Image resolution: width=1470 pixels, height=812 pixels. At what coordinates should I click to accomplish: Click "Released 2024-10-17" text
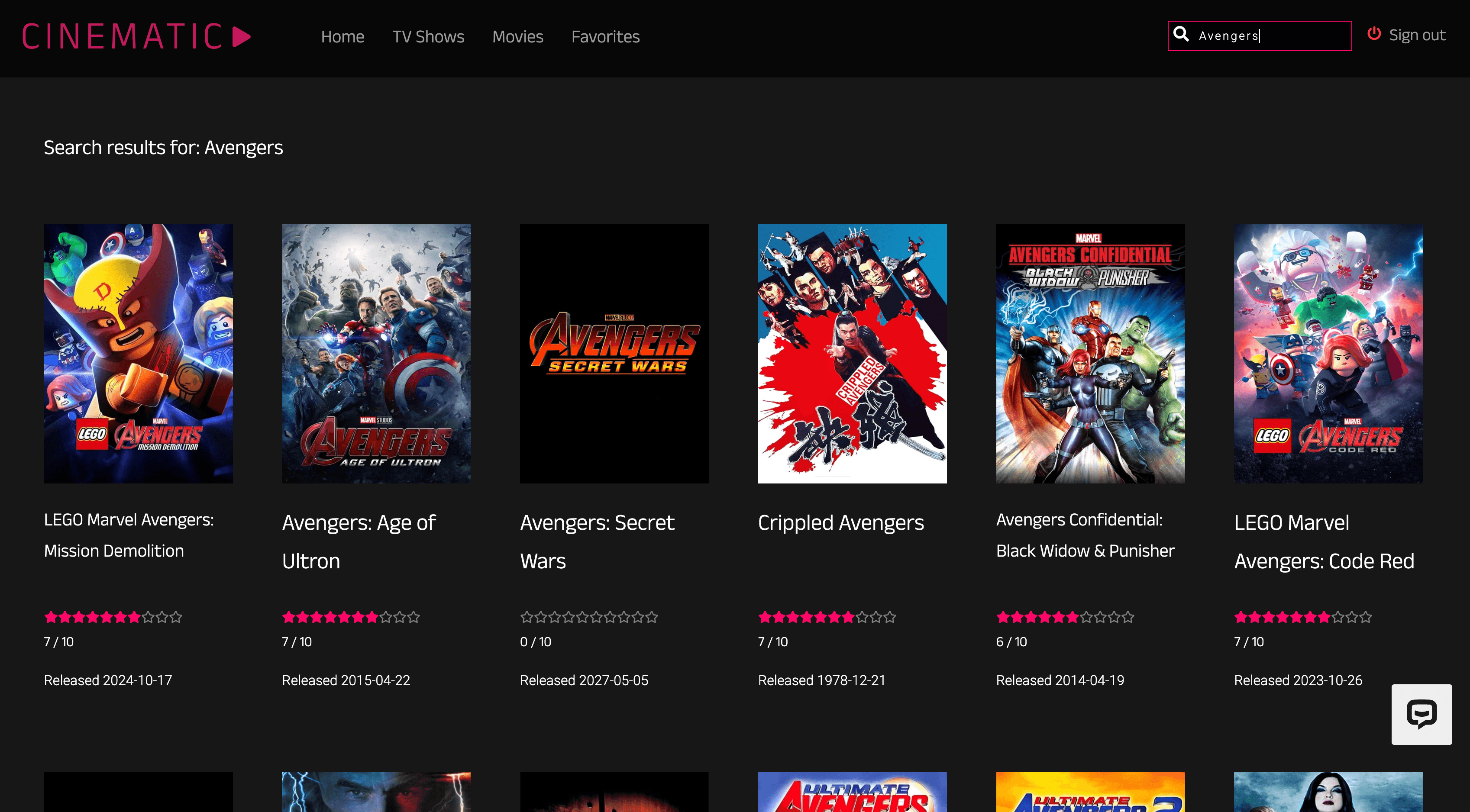coord(108,680)
